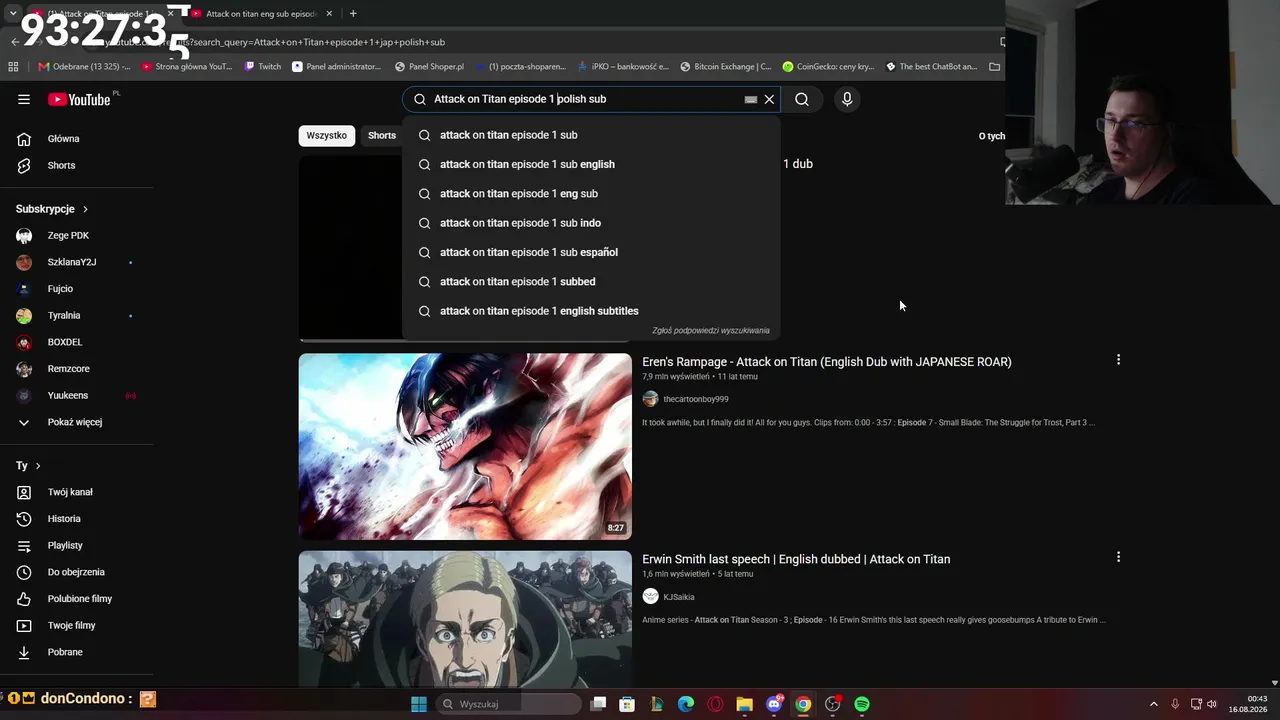Play the Eren's Rampage video thumbnail
Viewport: 1280px width, 720px height.
tap(465, 446)
